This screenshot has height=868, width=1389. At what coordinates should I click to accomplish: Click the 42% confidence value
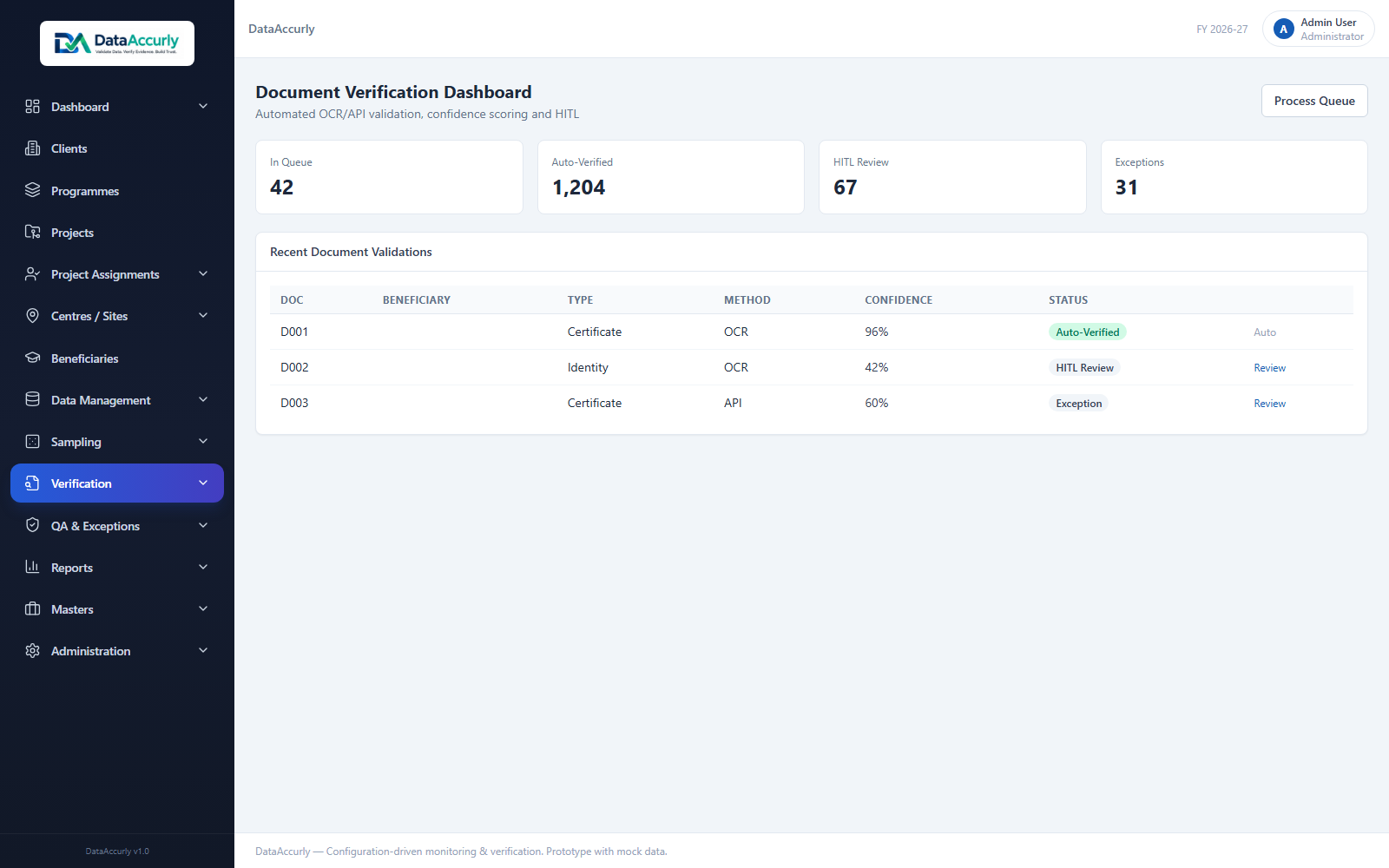876,367
